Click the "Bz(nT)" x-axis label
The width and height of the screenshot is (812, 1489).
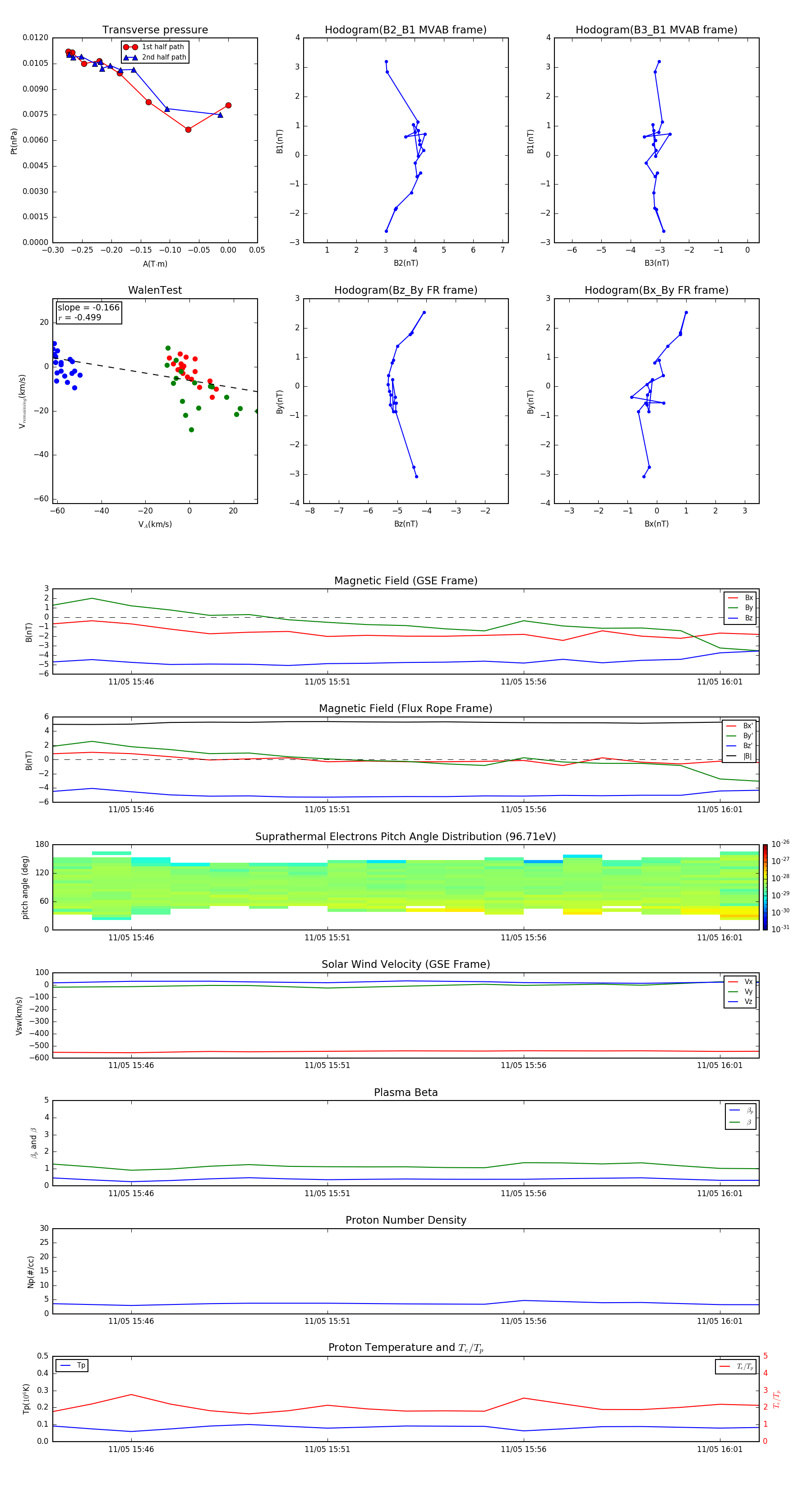406,524
